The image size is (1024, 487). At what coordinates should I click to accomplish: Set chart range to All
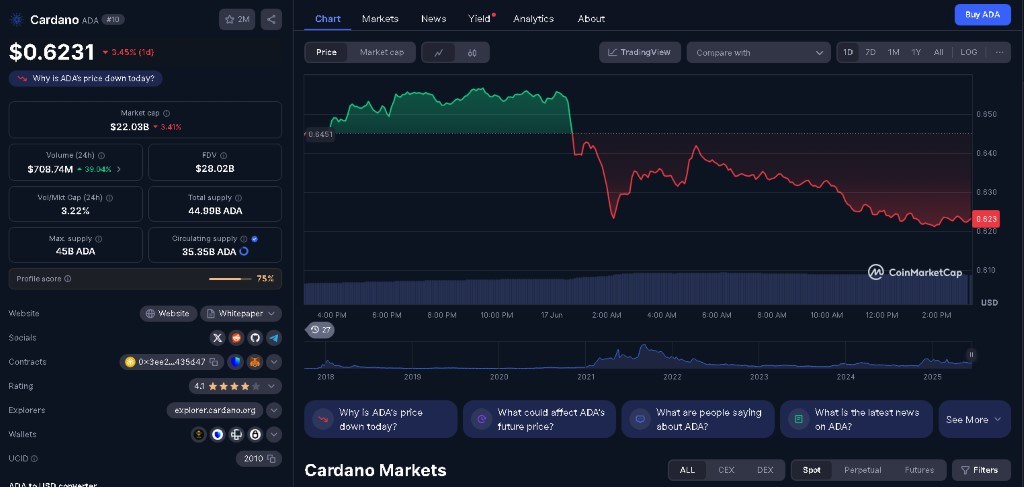point(938,52)
